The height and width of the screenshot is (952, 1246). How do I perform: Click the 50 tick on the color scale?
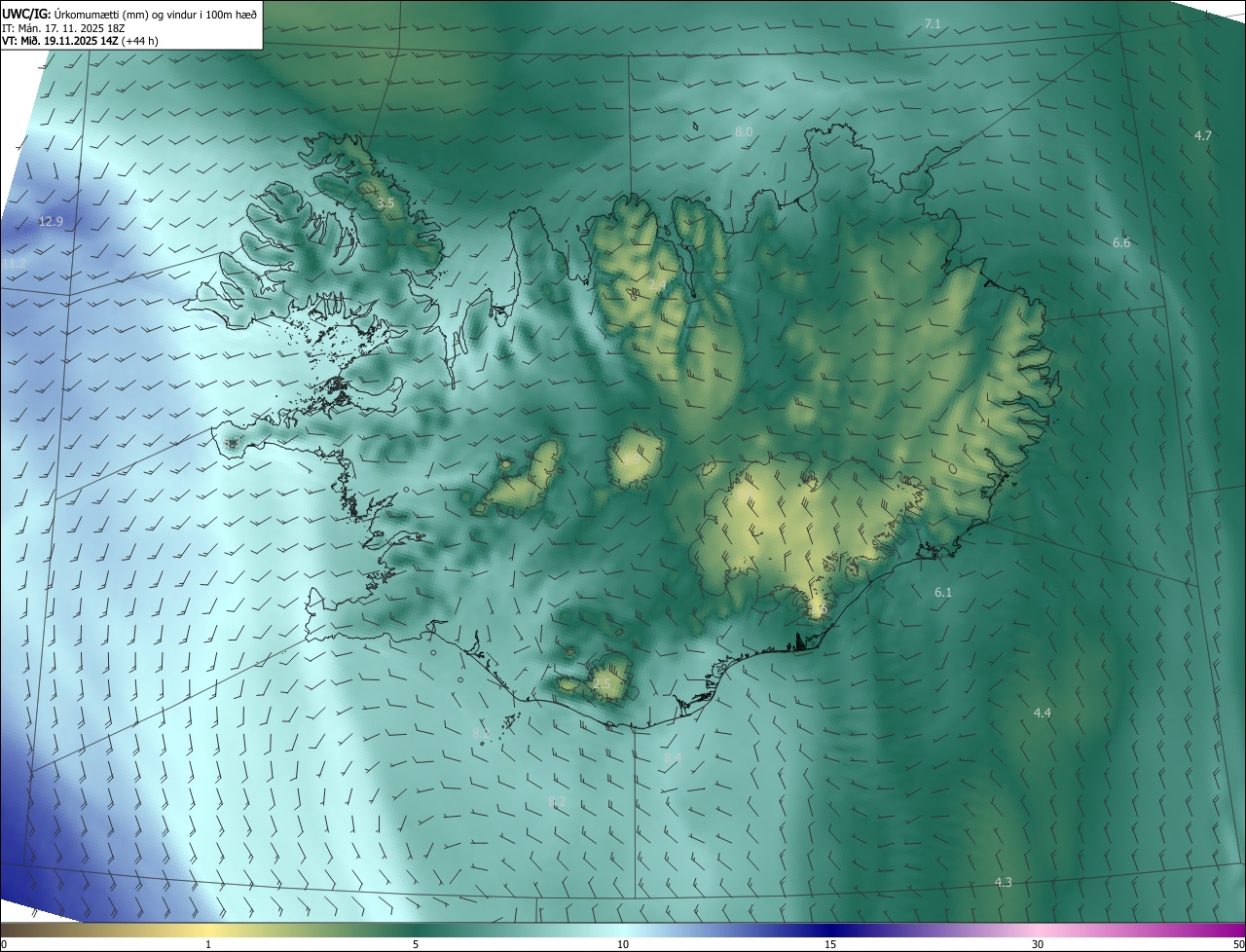click(1238, 944)
